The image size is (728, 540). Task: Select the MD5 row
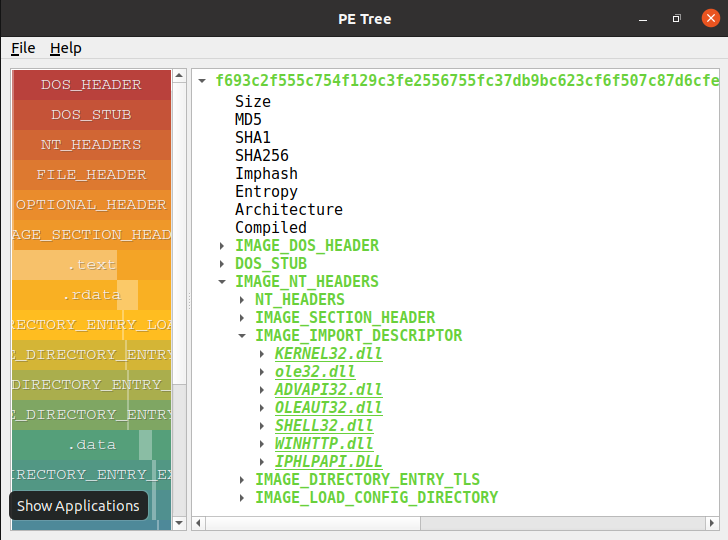(x=248, y=120)
